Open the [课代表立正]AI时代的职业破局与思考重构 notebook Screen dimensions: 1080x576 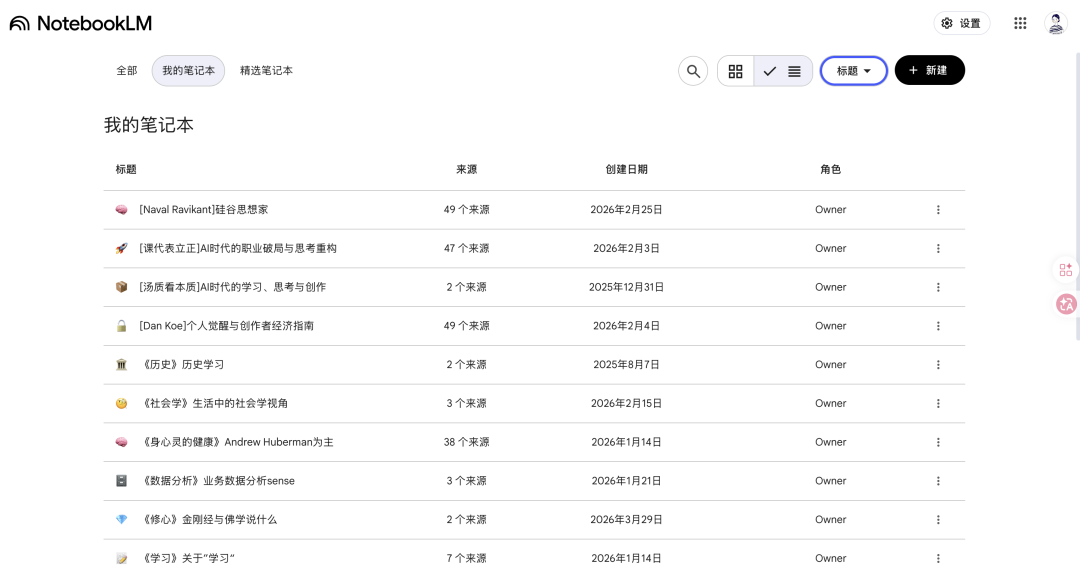coord(238,248)
